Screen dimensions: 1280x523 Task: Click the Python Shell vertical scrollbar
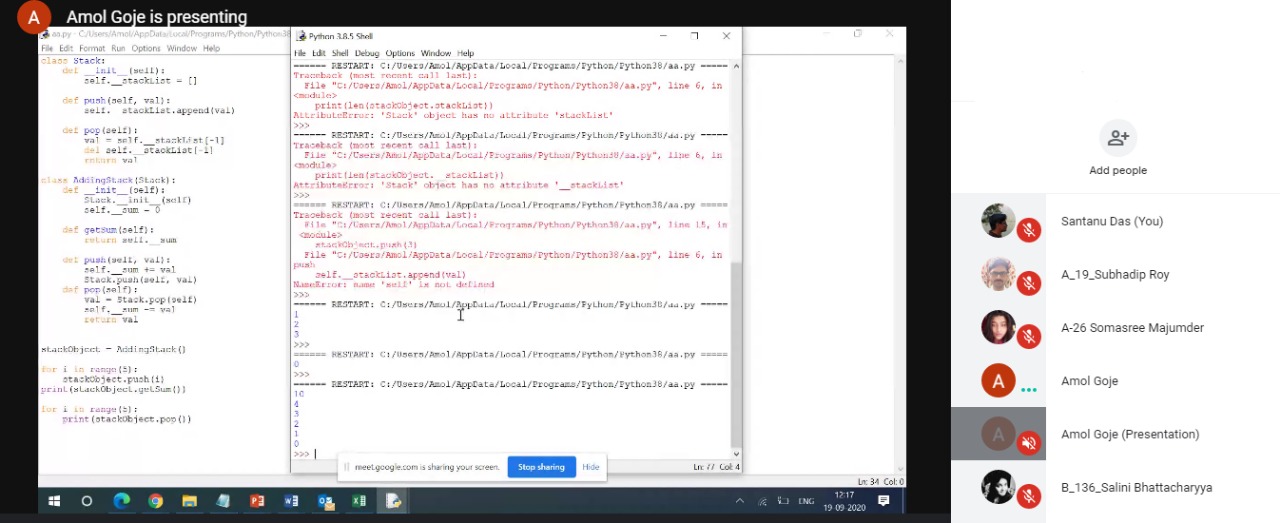click(736, 350)
